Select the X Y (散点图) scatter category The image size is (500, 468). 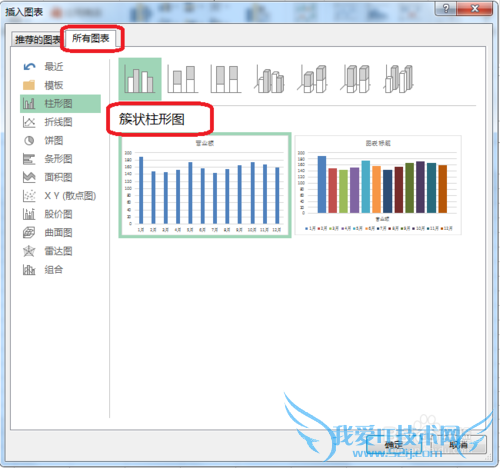pyautogui.click(x=60, y=196)
